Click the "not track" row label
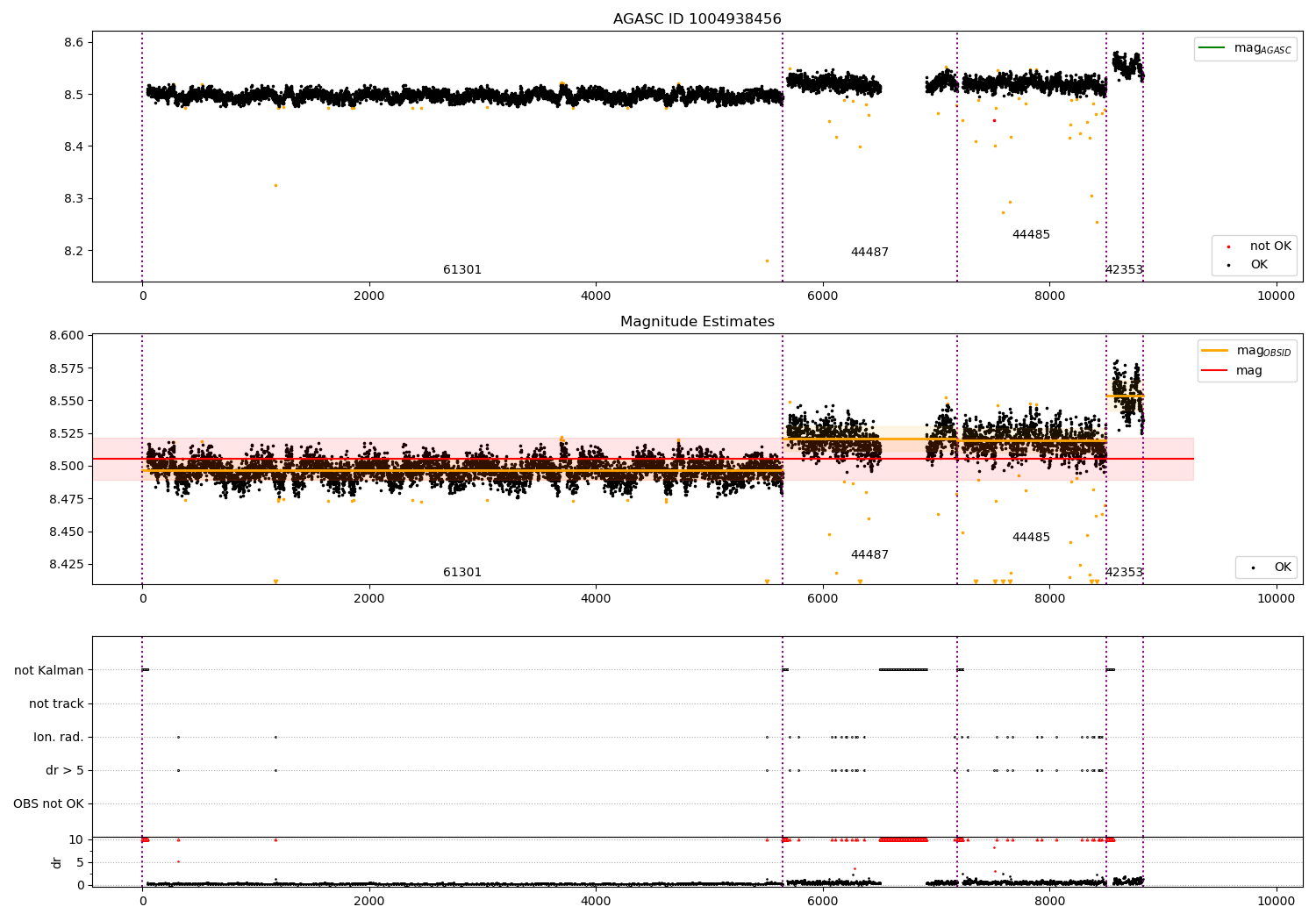1316x921 pixels. point(56,704)
